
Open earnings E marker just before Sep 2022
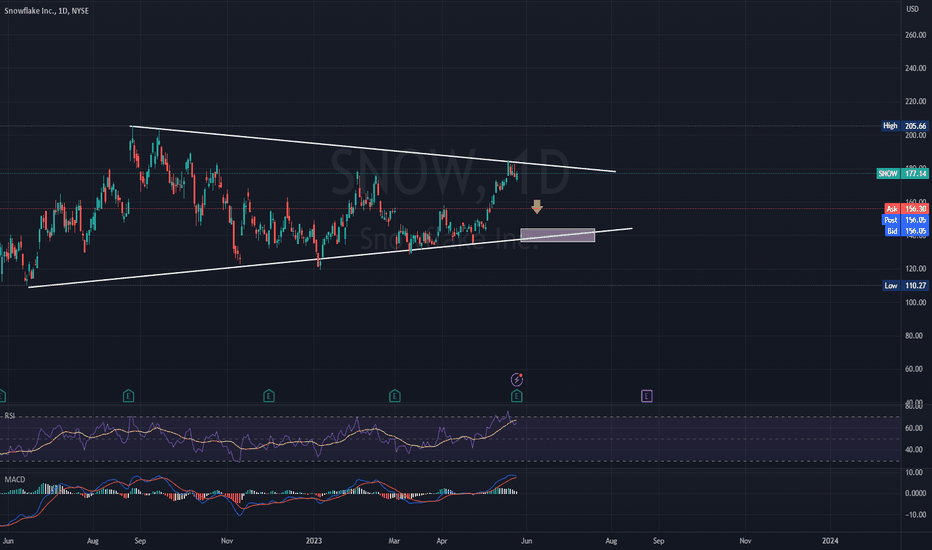click(128, 396)
